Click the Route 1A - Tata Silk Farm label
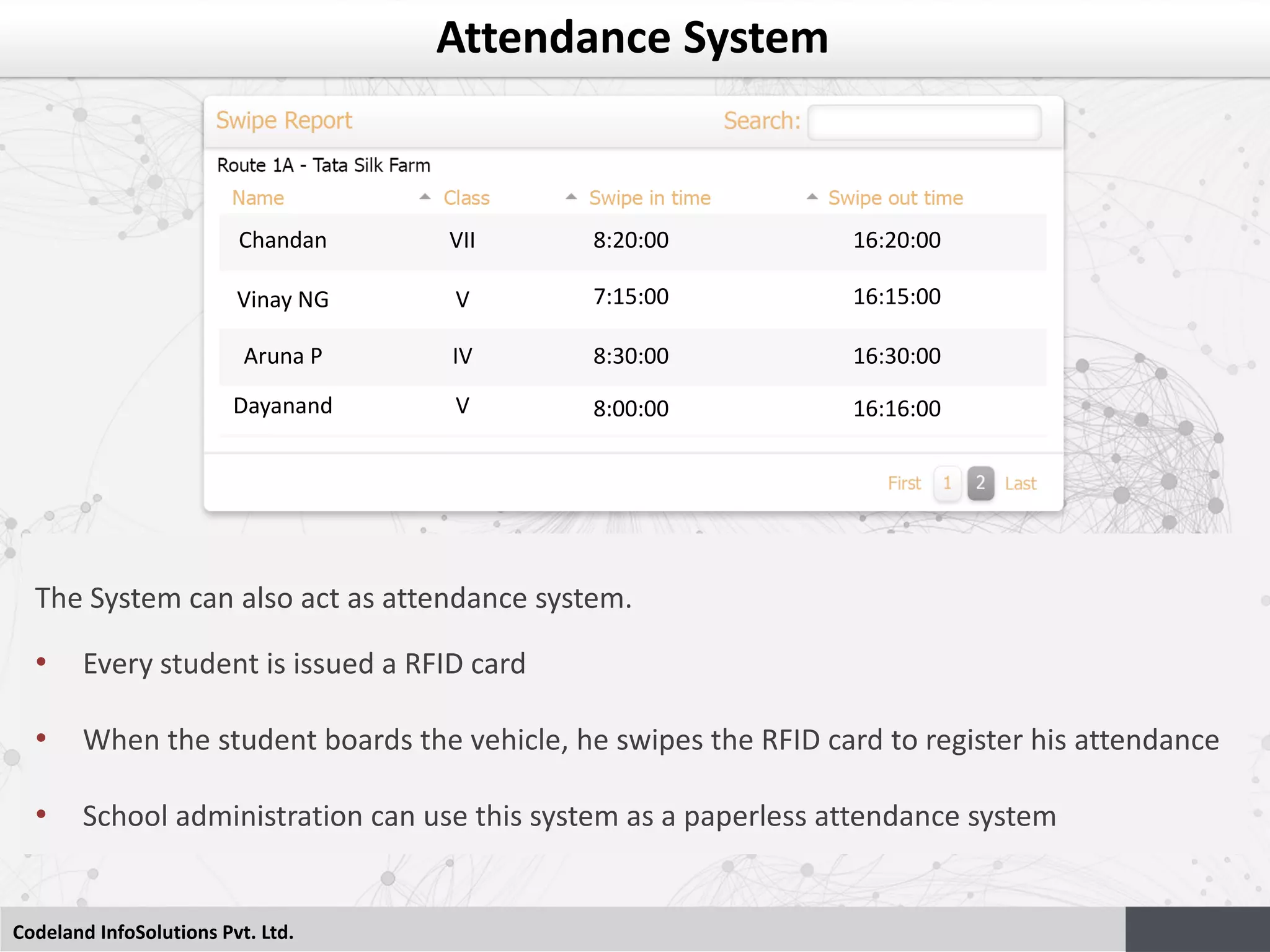Viewport: 1270px width, 952px height. pos(324,165)
